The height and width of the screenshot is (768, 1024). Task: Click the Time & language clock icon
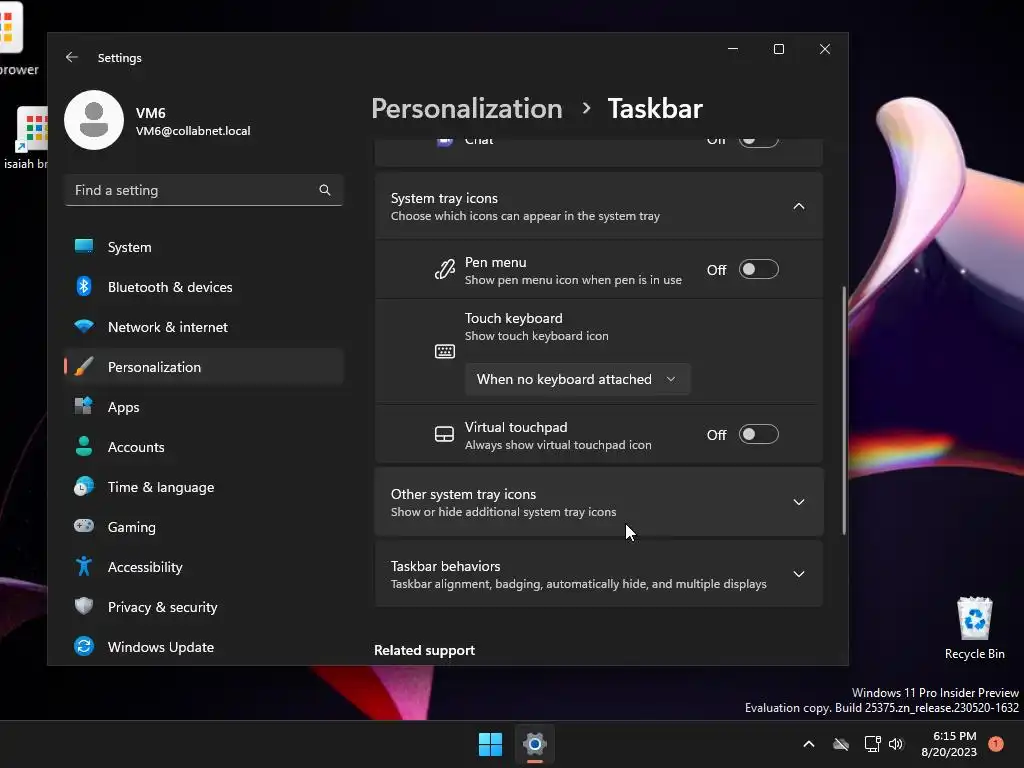coord(84,487)
